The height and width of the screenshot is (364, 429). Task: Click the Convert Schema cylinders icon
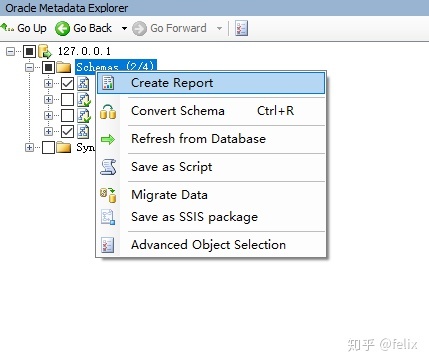108,112
